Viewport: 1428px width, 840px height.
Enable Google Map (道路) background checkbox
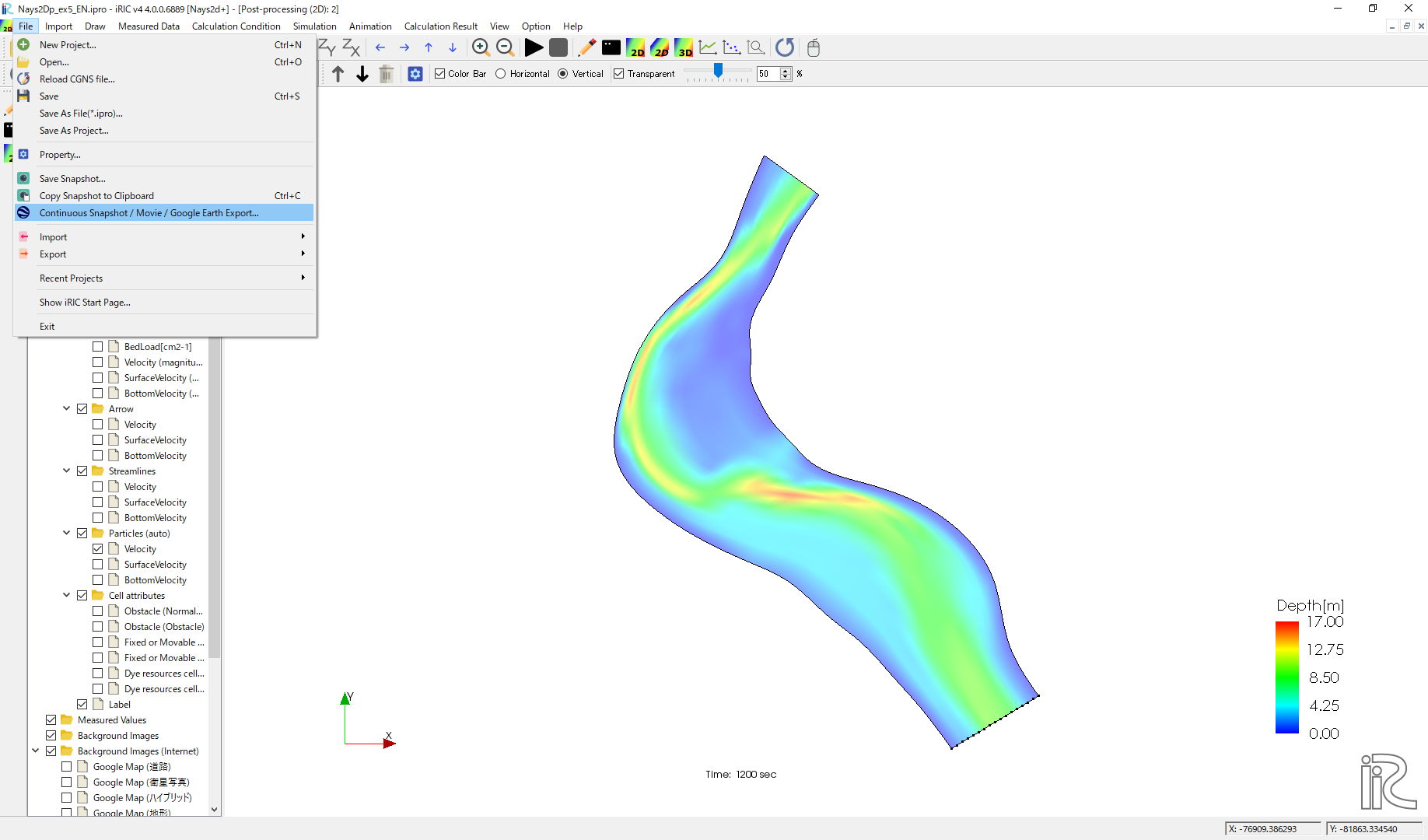(x=67, y=767)
